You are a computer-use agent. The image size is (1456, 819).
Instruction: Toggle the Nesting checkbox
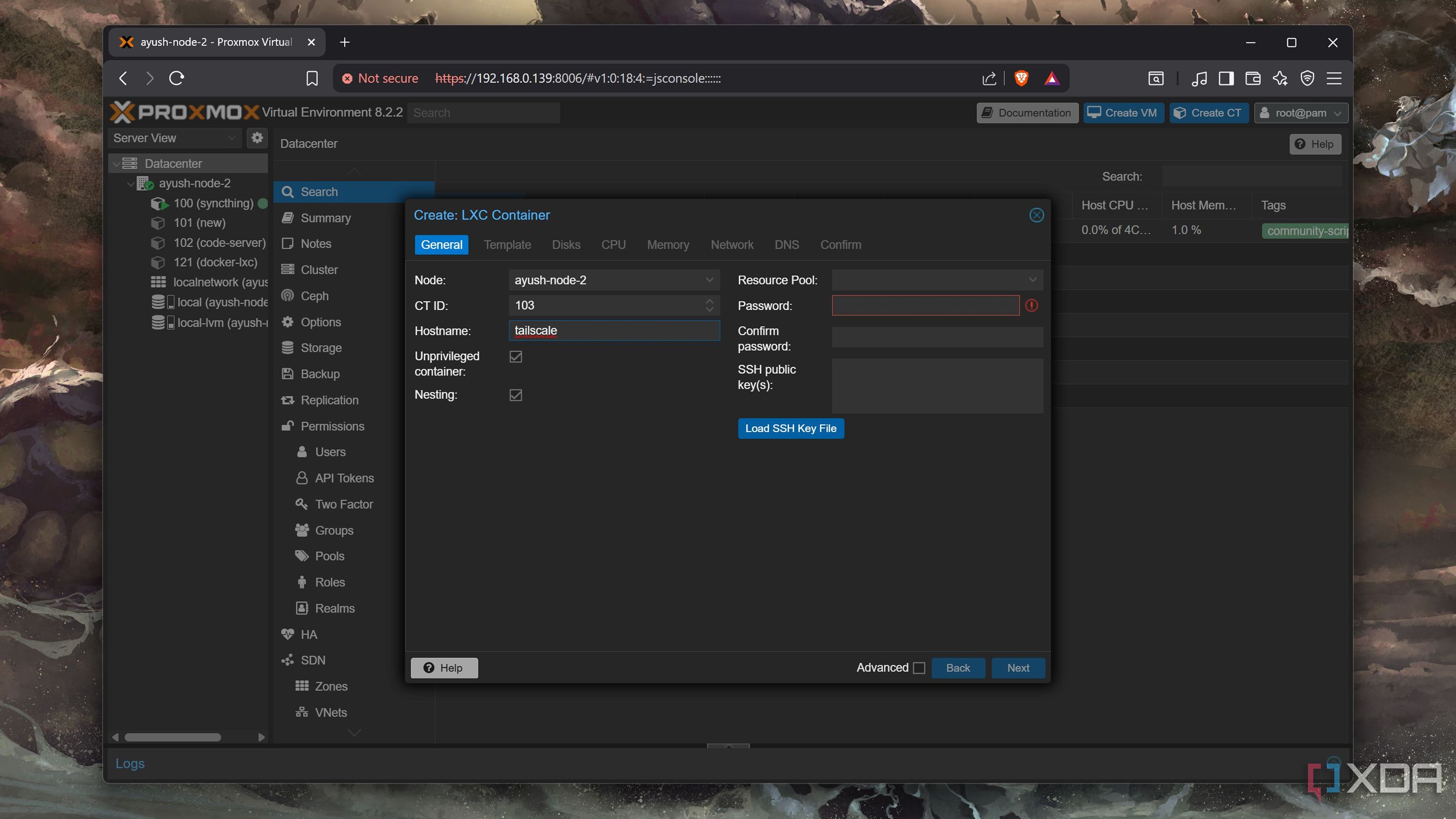pyautogui.click(x=516, y=395)
